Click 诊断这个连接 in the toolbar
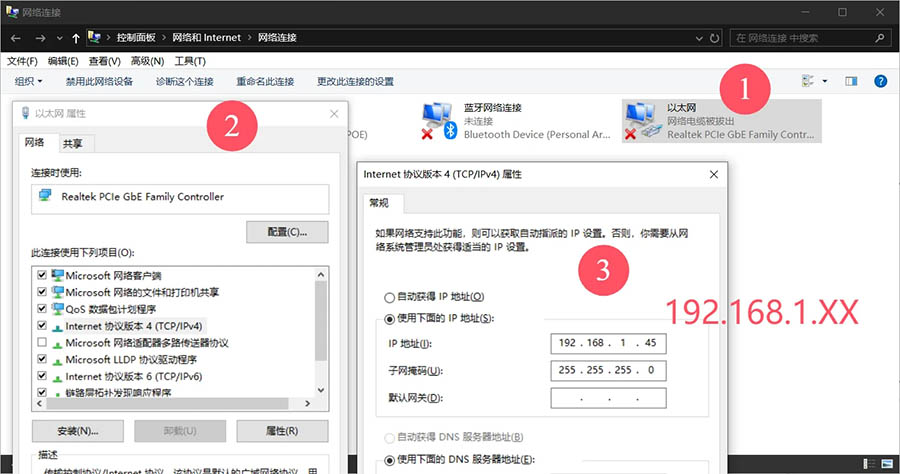This screenshot has height=474, width=900. (x=185, y=81)
